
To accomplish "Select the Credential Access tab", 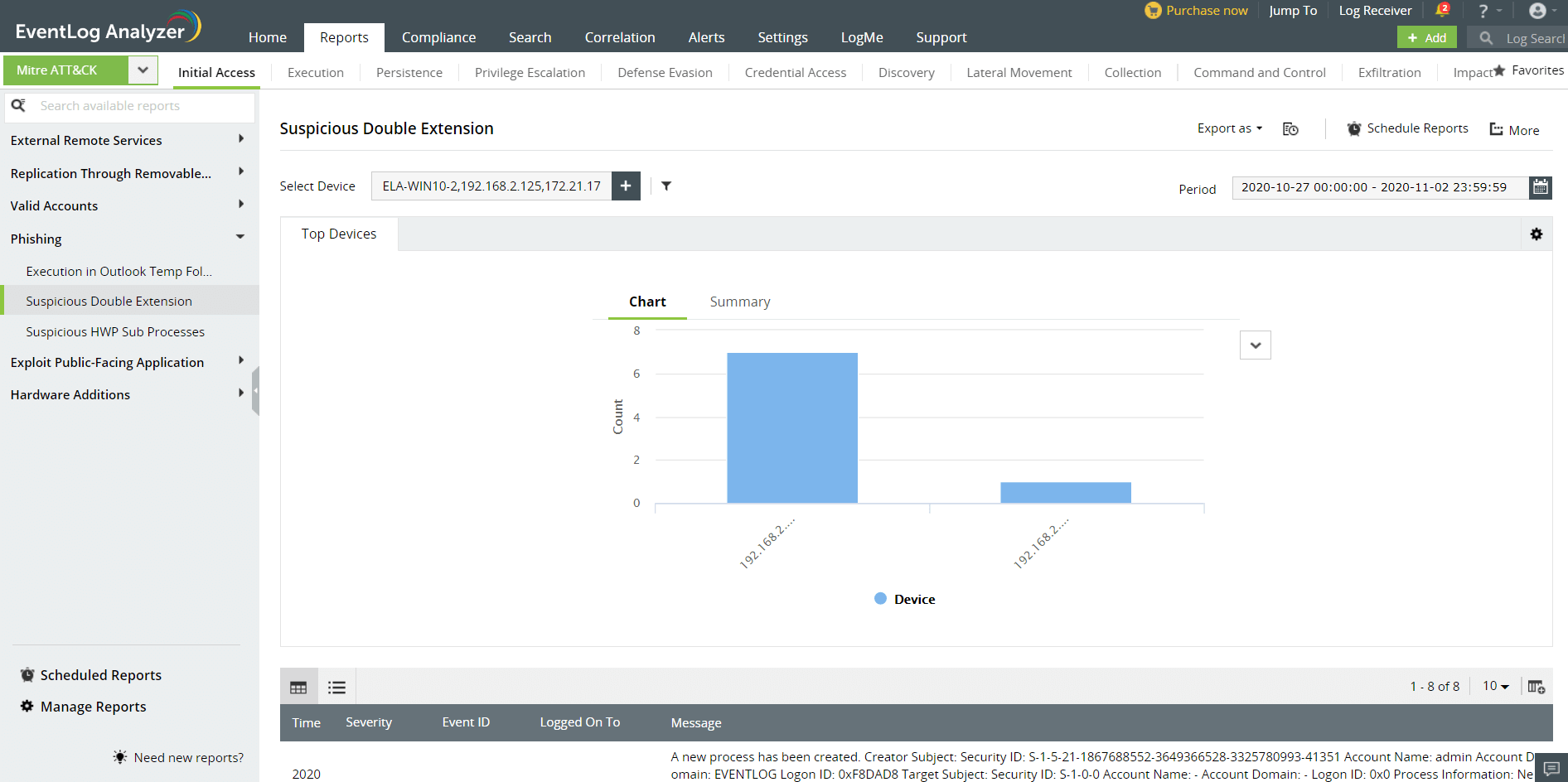I will tap(796, 72).
